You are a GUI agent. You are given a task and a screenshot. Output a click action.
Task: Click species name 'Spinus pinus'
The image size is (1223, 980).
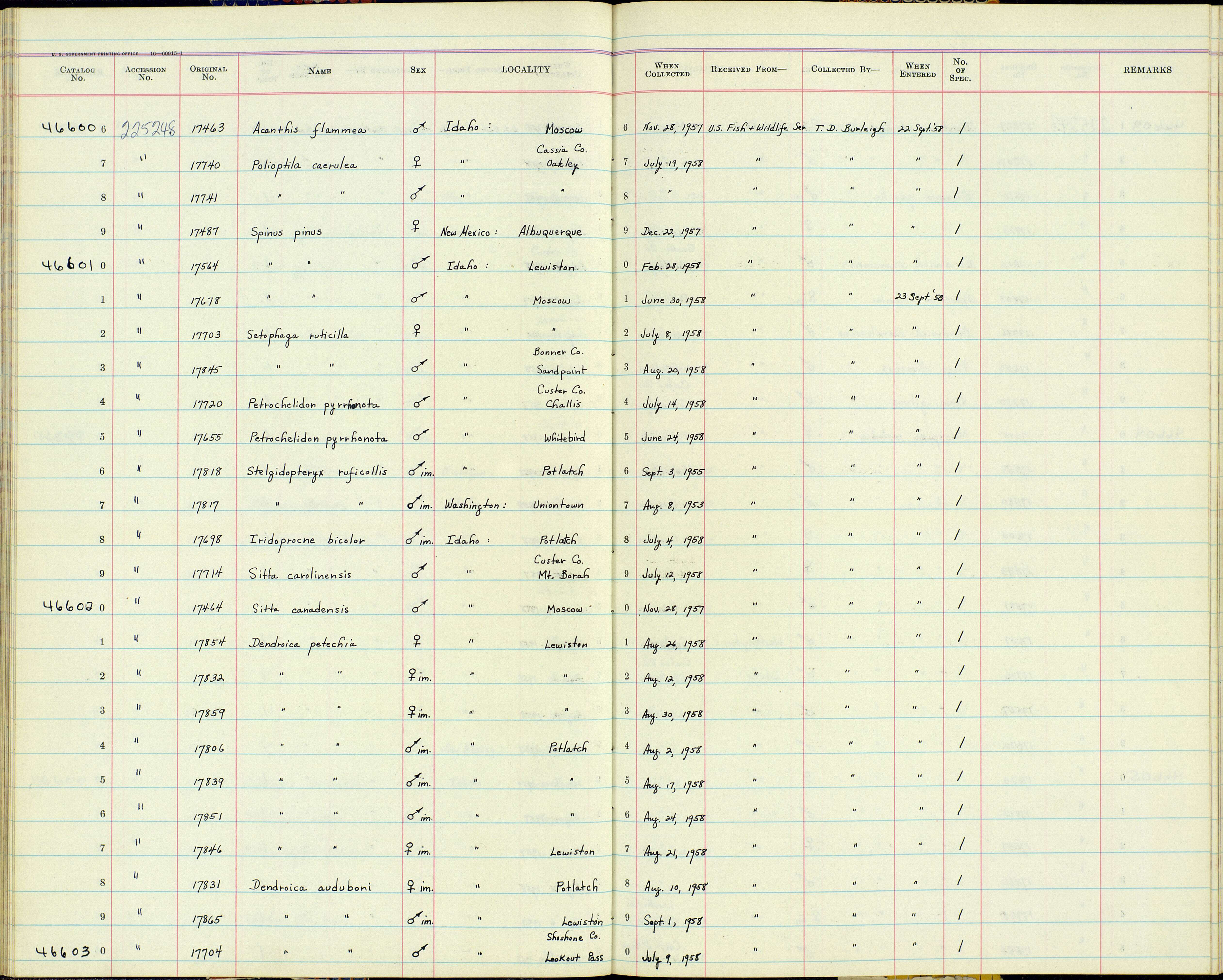pyautogui.click(x=286, y=232)
